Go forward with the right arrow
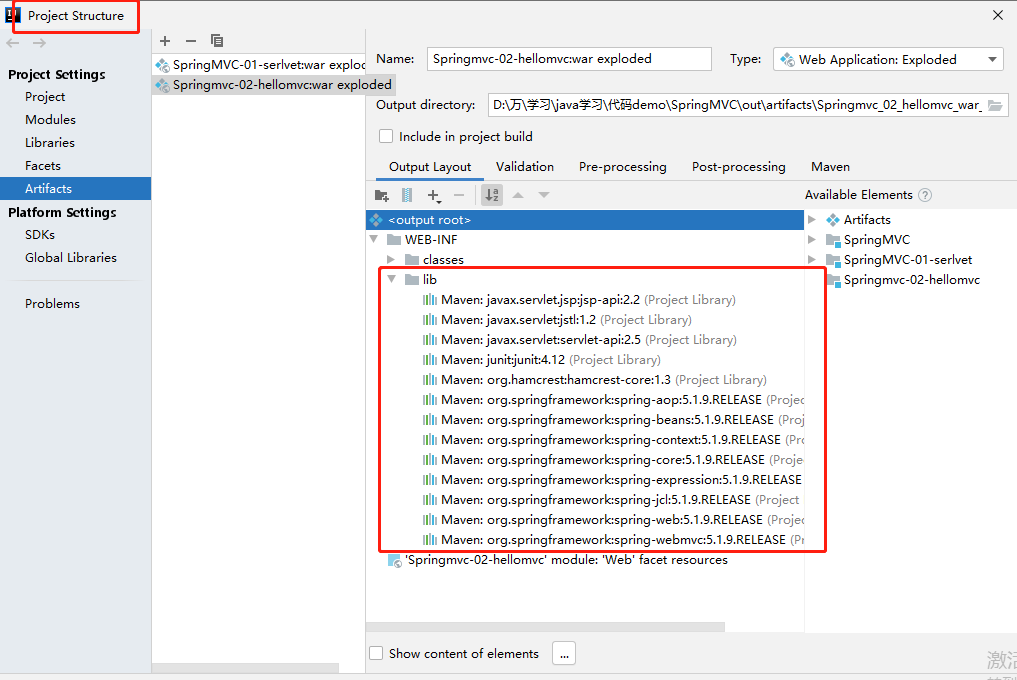 click(x=40, y=43)
